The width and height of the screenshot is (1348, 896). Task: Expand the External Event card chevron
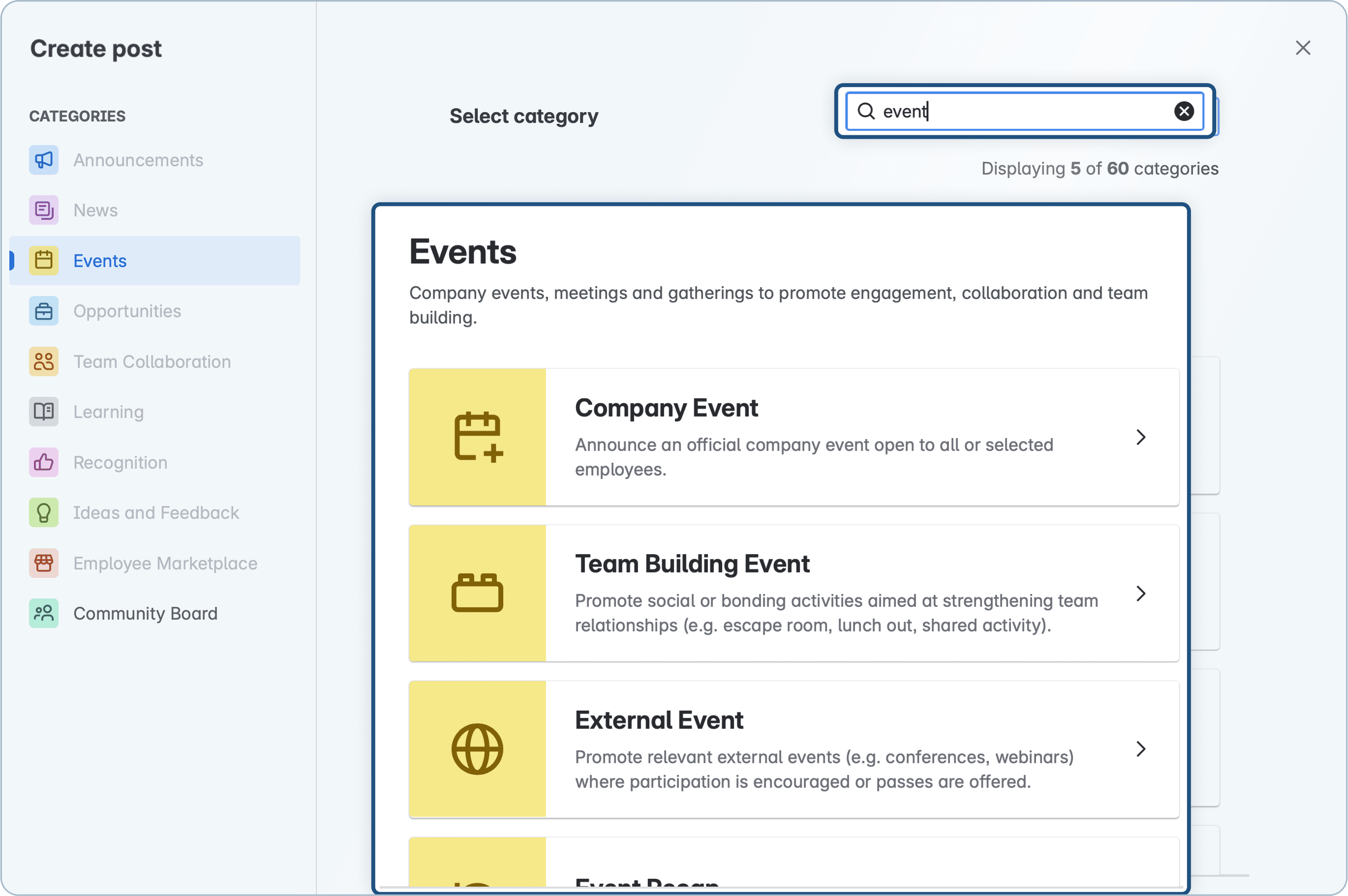pos(1141,749)
